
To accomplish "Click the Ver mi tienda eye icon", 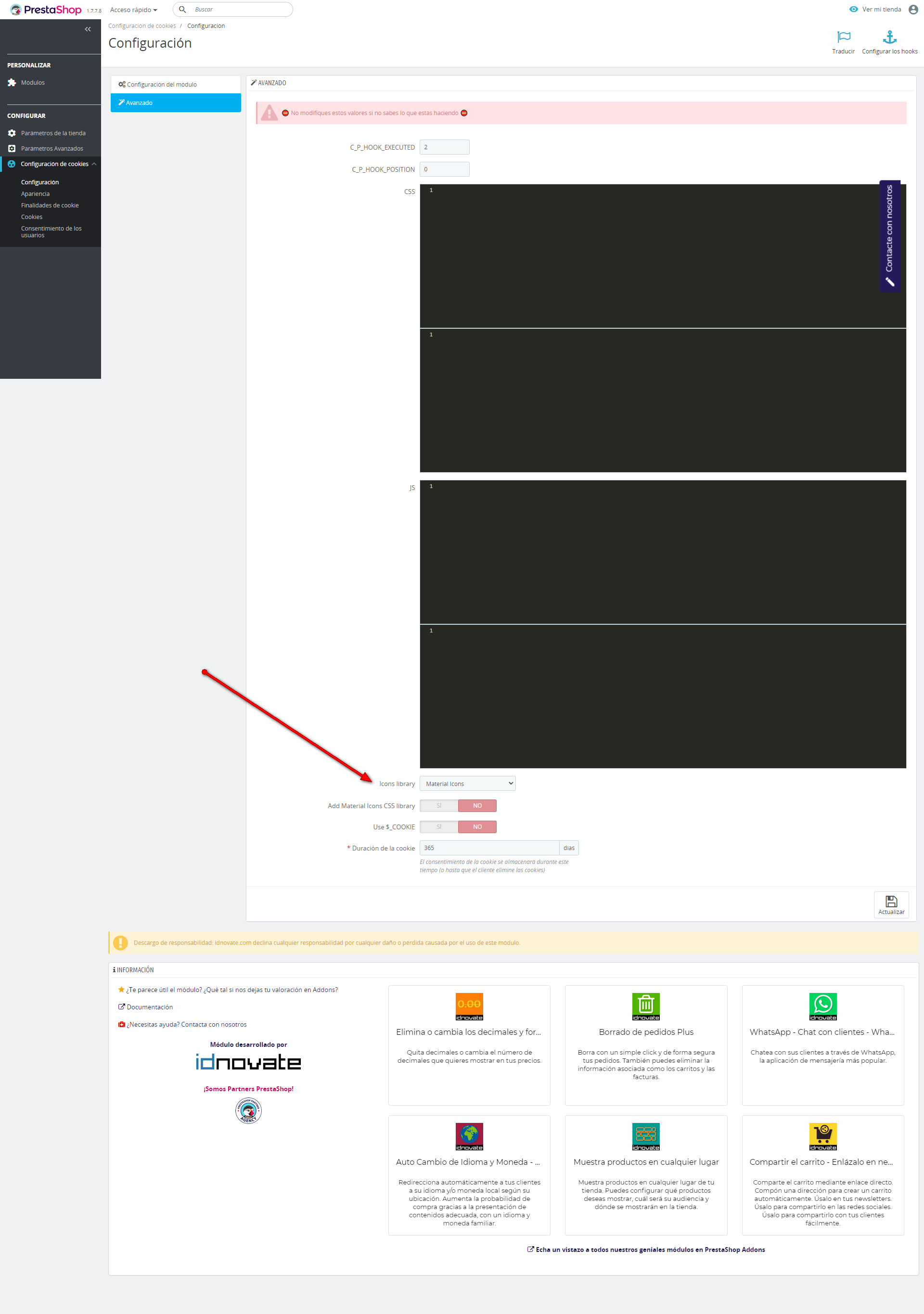I will 853,9.
